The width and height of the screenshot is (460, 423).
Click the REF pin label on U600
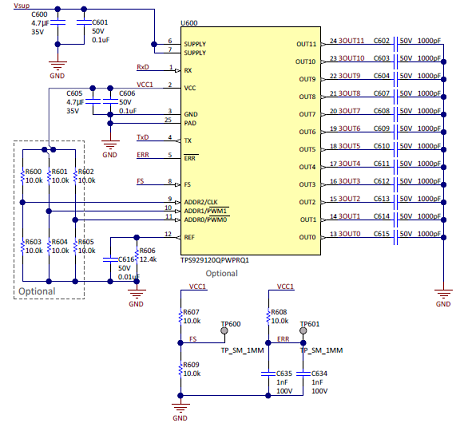(189, 237)
